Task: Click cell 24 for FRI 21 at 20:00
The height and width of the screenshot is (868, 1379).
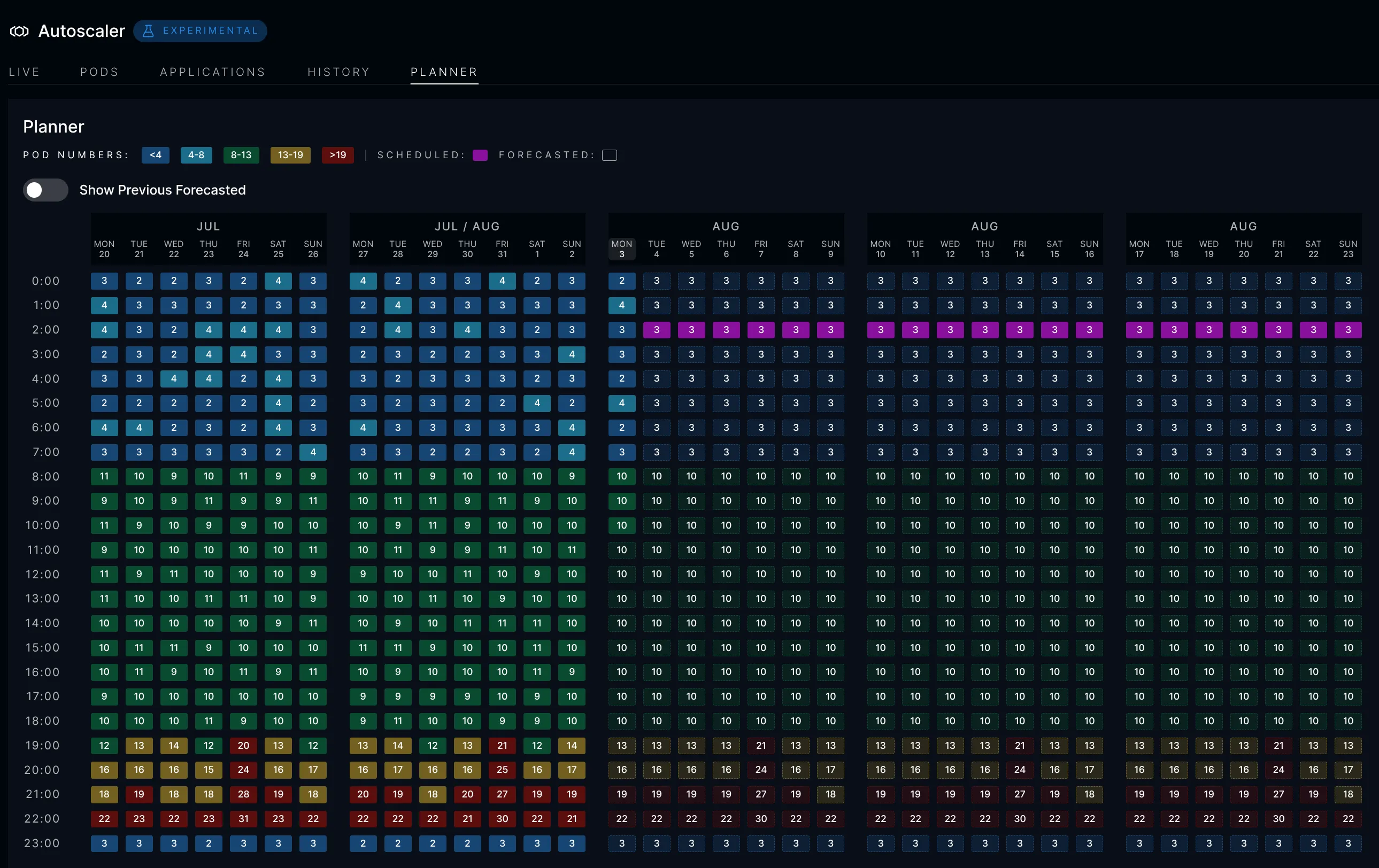Action: pyautogui.click(x=1278, y=770)
